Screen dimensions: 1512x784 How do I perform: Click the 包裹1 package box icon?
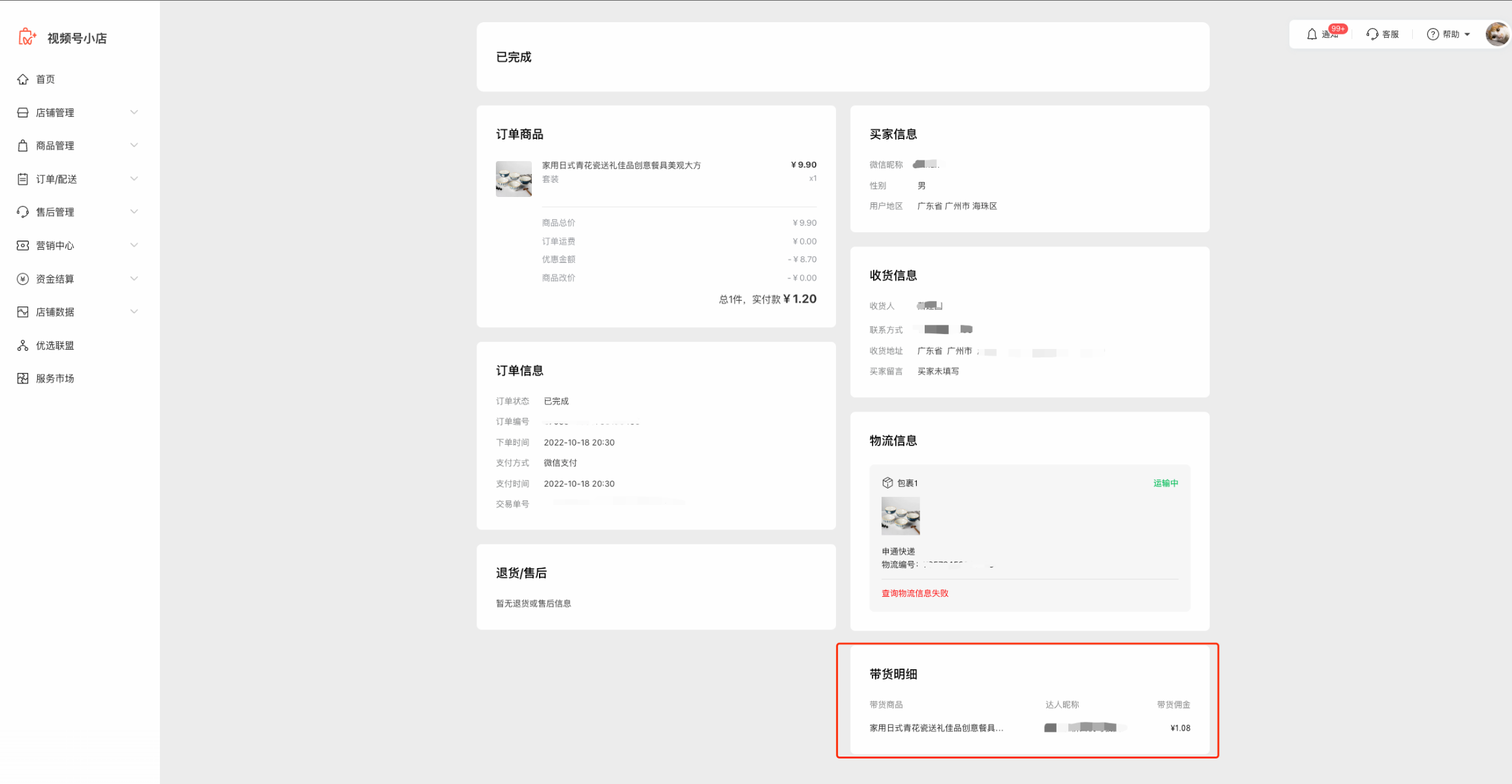click(887, 483)
